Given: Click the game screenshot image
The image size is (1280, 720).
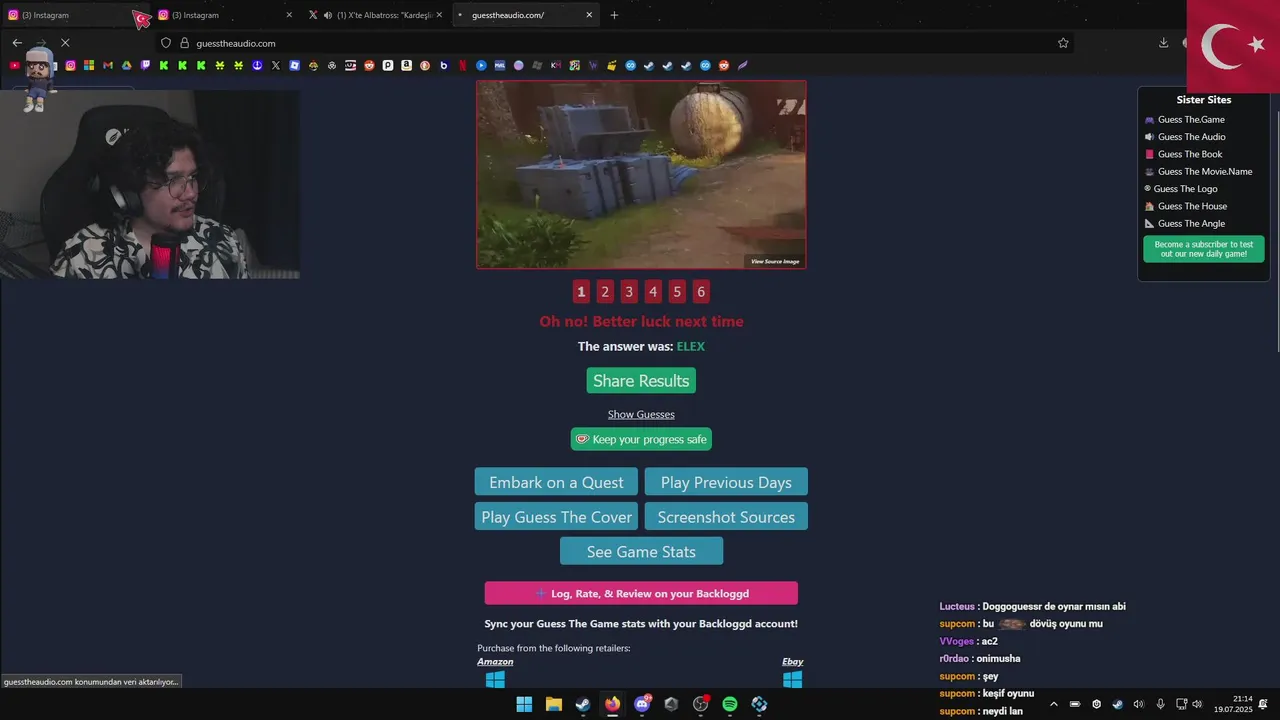Looking at the screenshot, I should (x=641, y=175).
